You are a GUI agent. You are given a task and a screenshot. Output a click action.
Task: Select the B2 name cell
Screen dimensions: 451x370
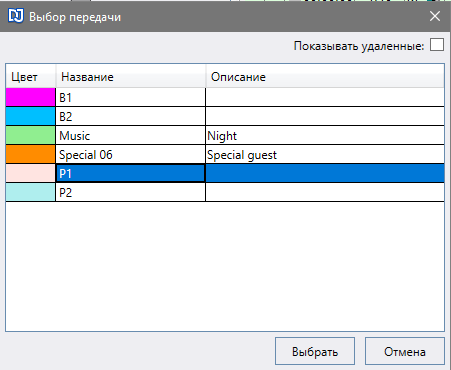click(130, 116)
